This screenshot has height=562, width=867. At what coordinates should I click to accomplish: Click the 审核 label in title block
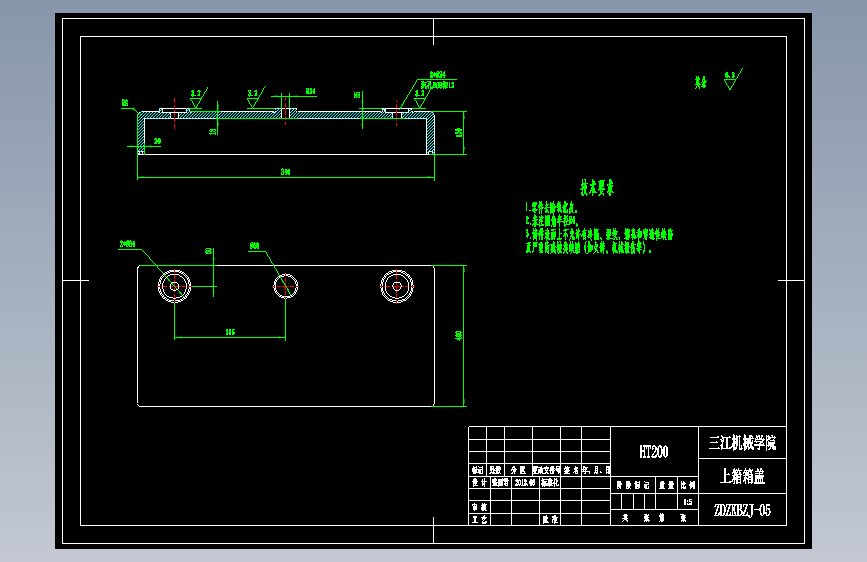479,507
